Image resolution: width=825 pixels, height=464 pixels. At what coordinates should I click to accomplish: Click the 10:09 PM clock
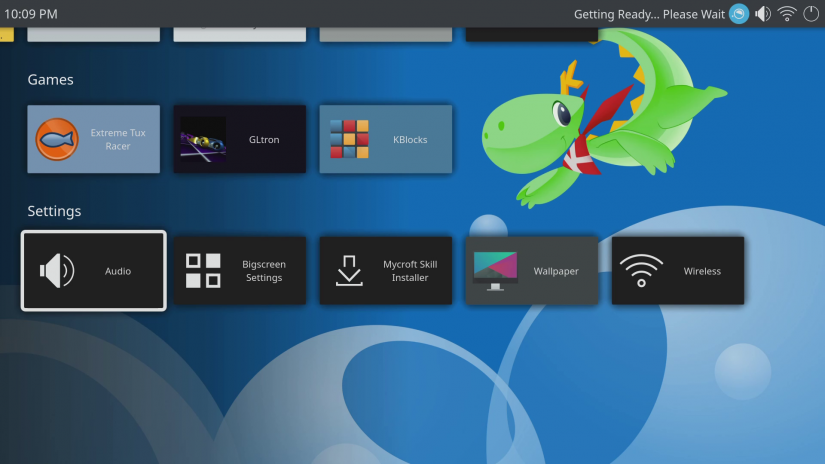[x=31, y=14]
